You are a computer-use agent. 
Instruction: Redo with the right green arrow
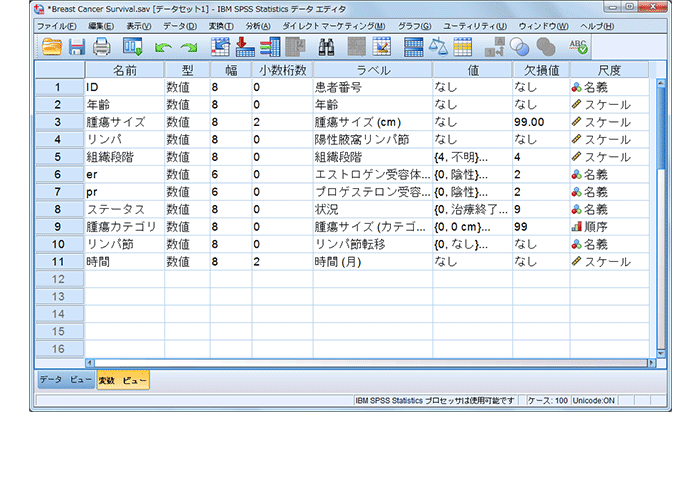pyautogui.click(x=189, y=48)
